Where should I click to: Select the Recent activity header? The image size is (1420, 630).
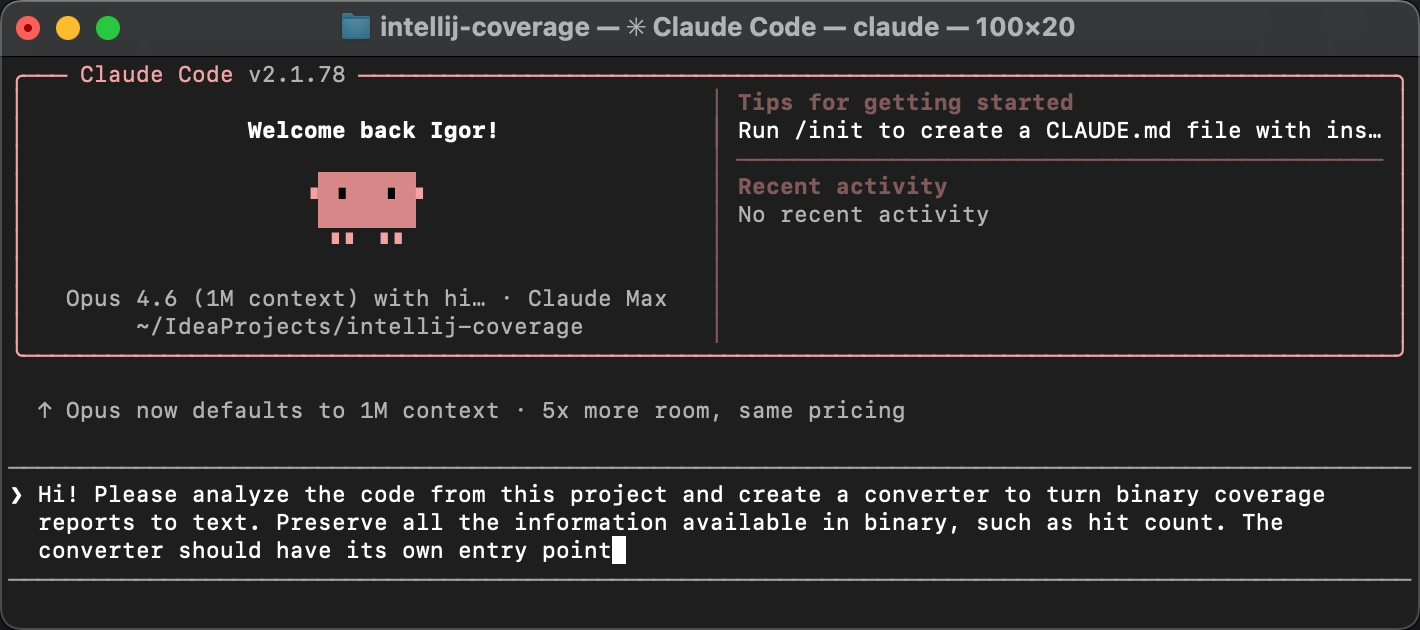(842, 186)
